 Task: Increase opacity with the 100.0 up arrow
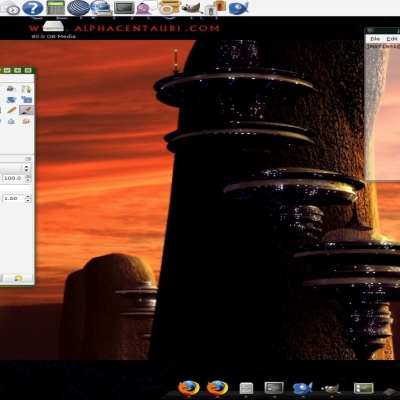click(28, 176)
